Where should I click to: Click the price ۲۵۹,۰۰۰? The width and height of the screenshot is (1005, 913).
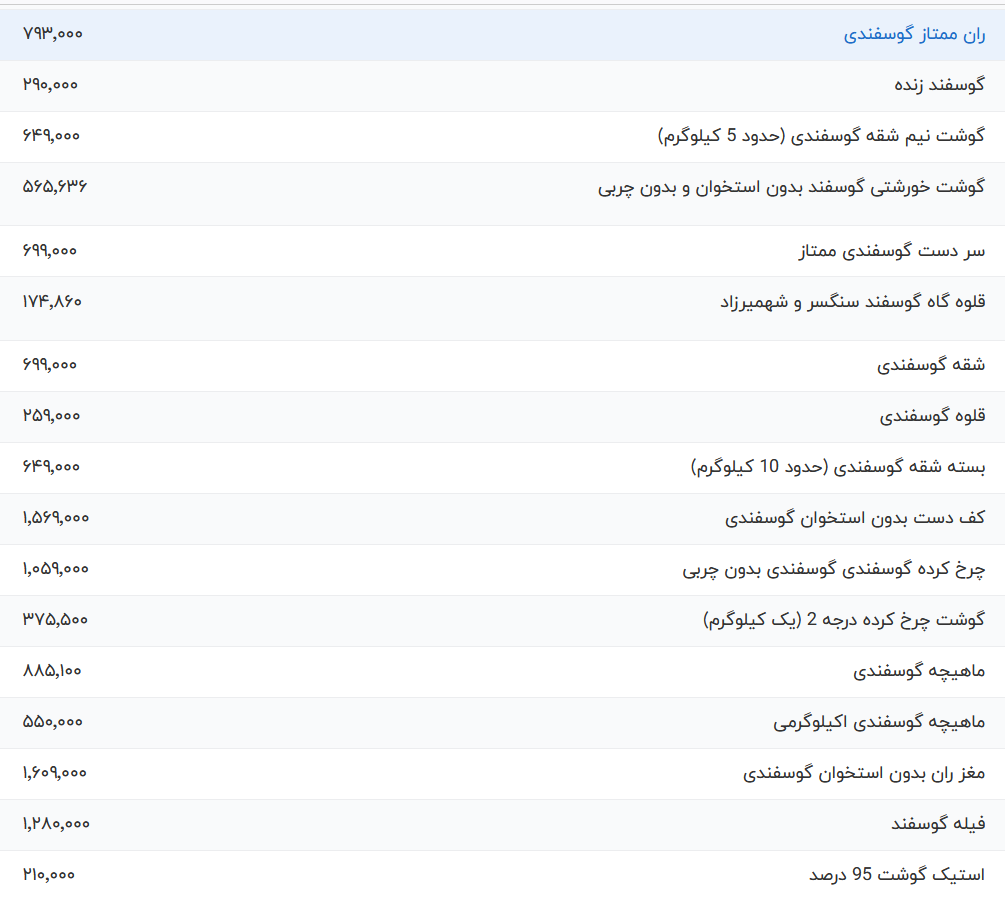(51, 416)
